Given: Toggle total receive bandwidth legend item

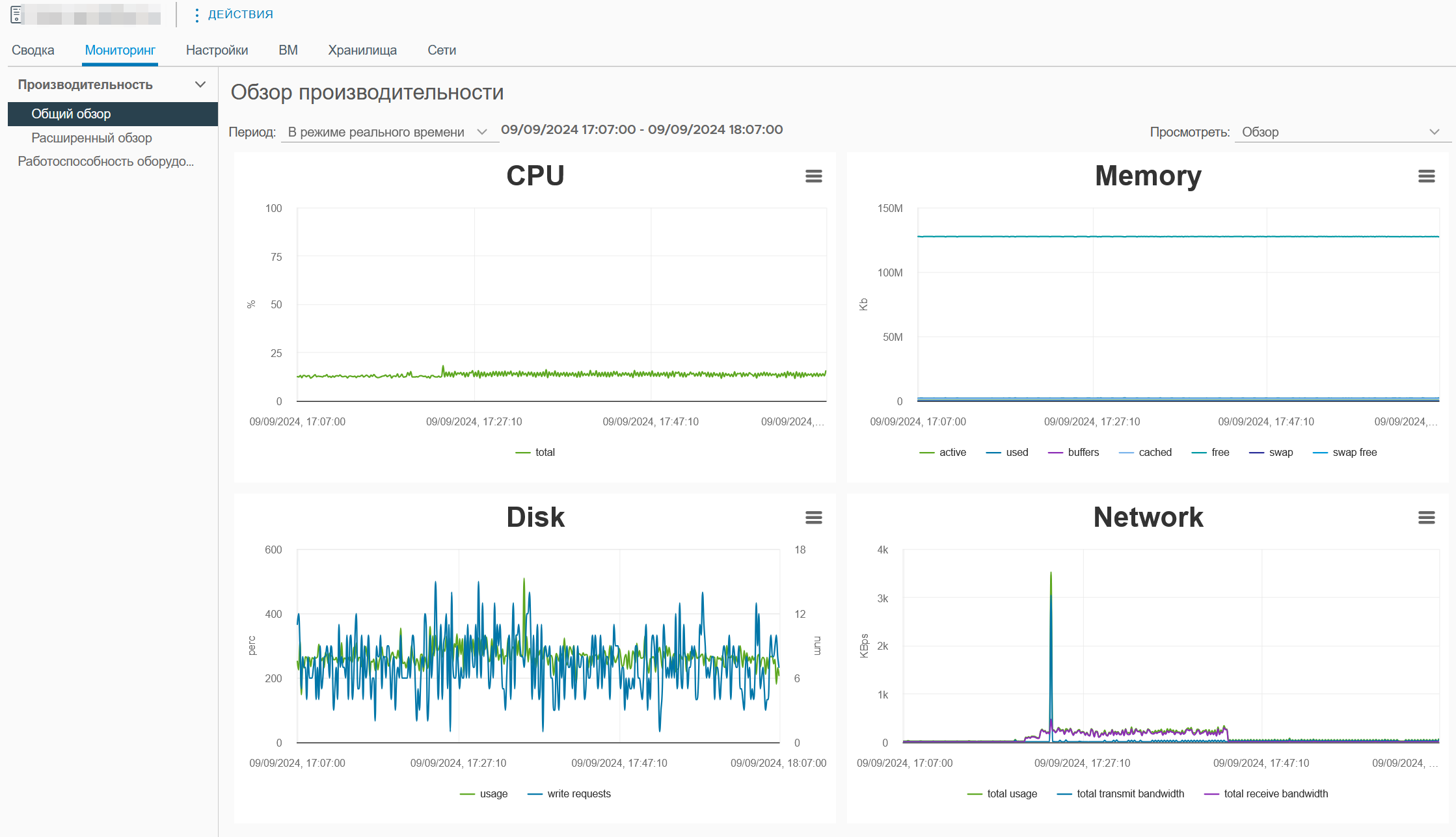Looking at the screenshot, I should click(1266, 793).
